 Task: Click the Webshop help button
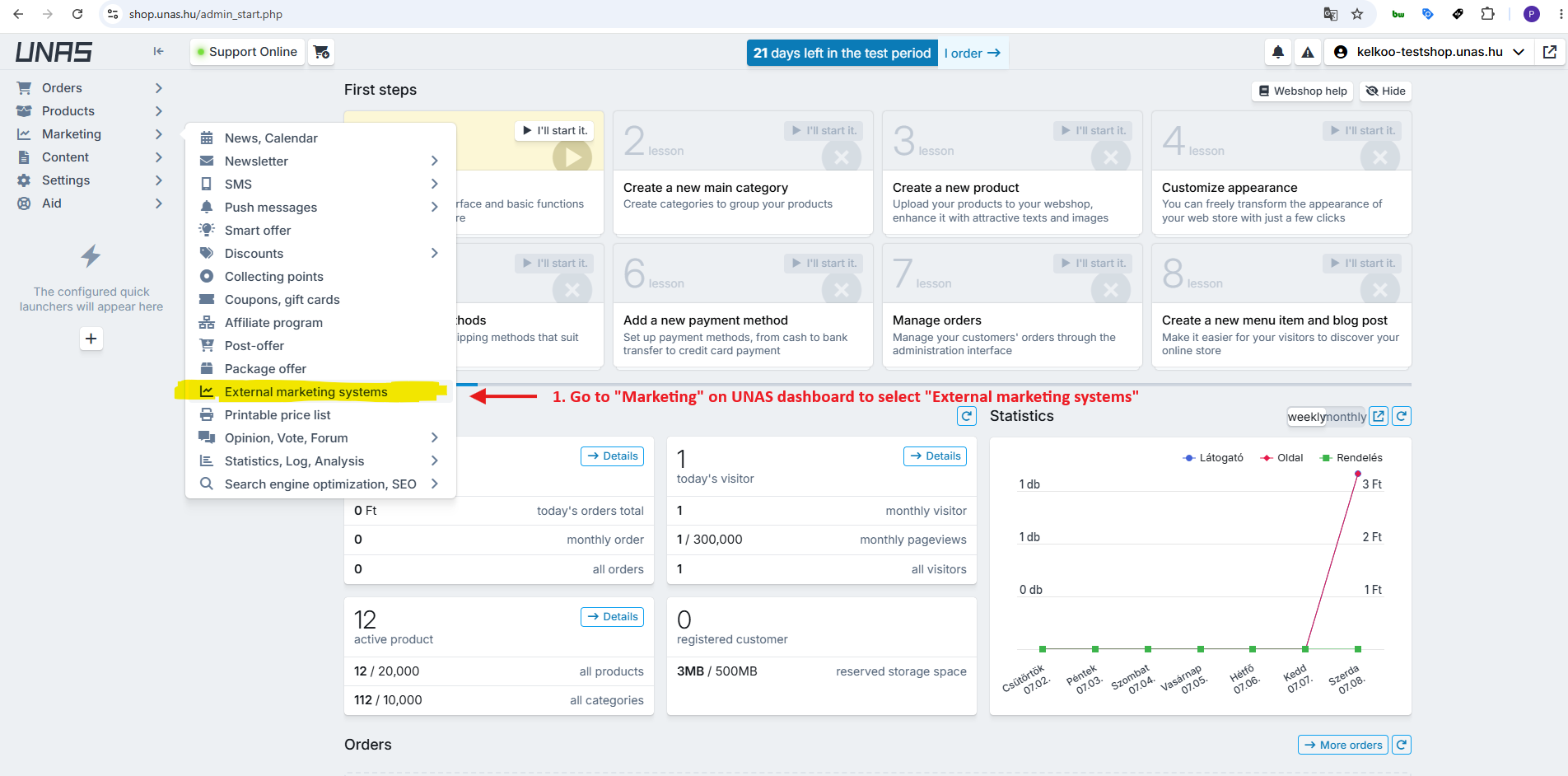tap(1303, 91)
